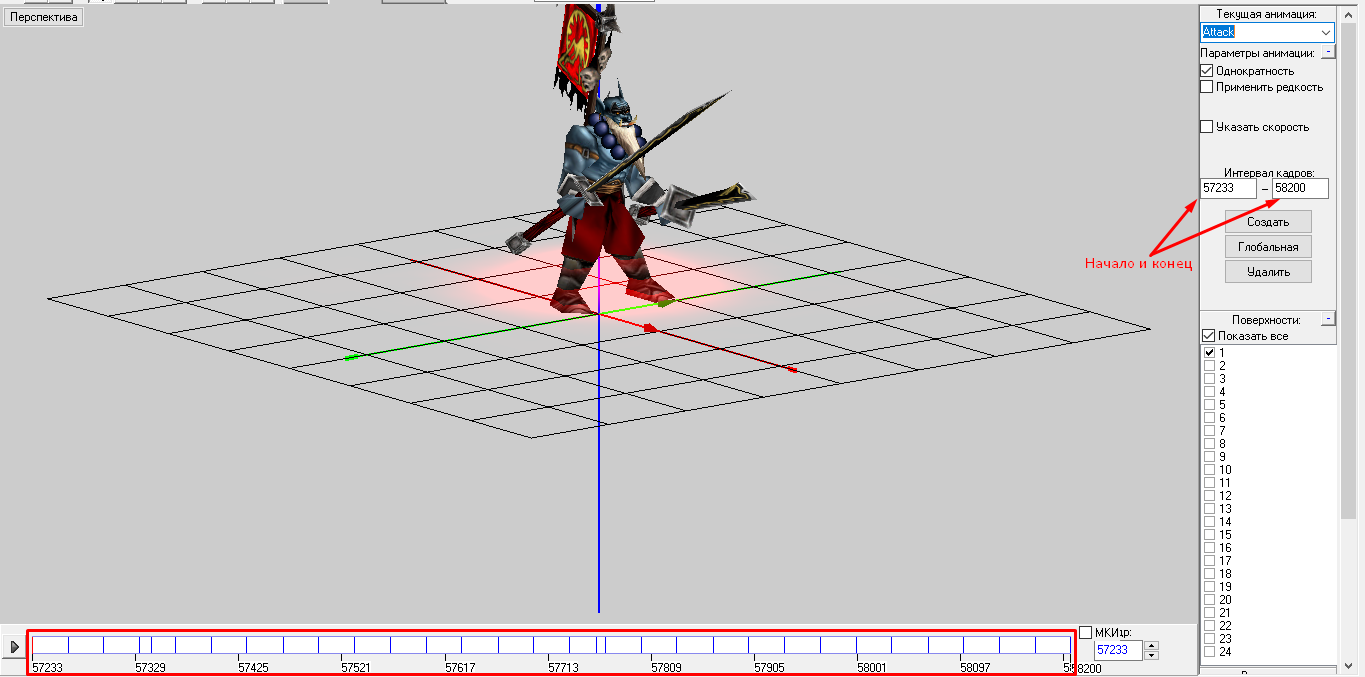Play the animation with the play button
The width and height of the screenshot is (1365, 677).
(14, 647)
